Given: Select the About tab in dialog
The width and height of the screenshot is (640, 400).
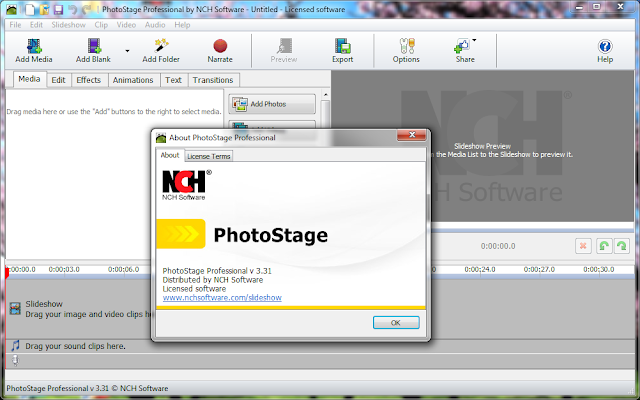Looking at the screenshot, I should pyautogui.click(x=170, y=155).
